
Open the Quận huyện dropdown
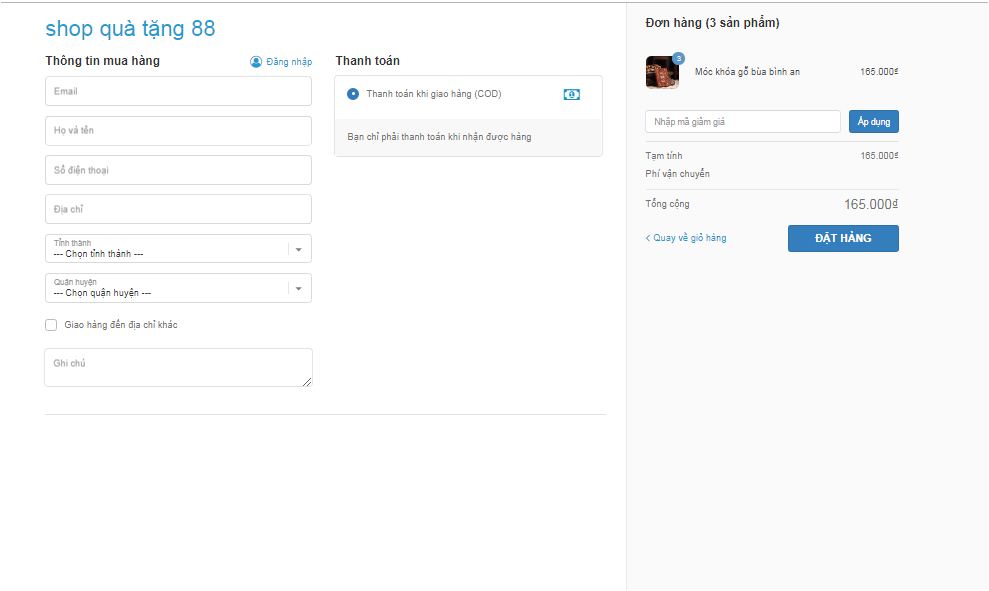178,288
